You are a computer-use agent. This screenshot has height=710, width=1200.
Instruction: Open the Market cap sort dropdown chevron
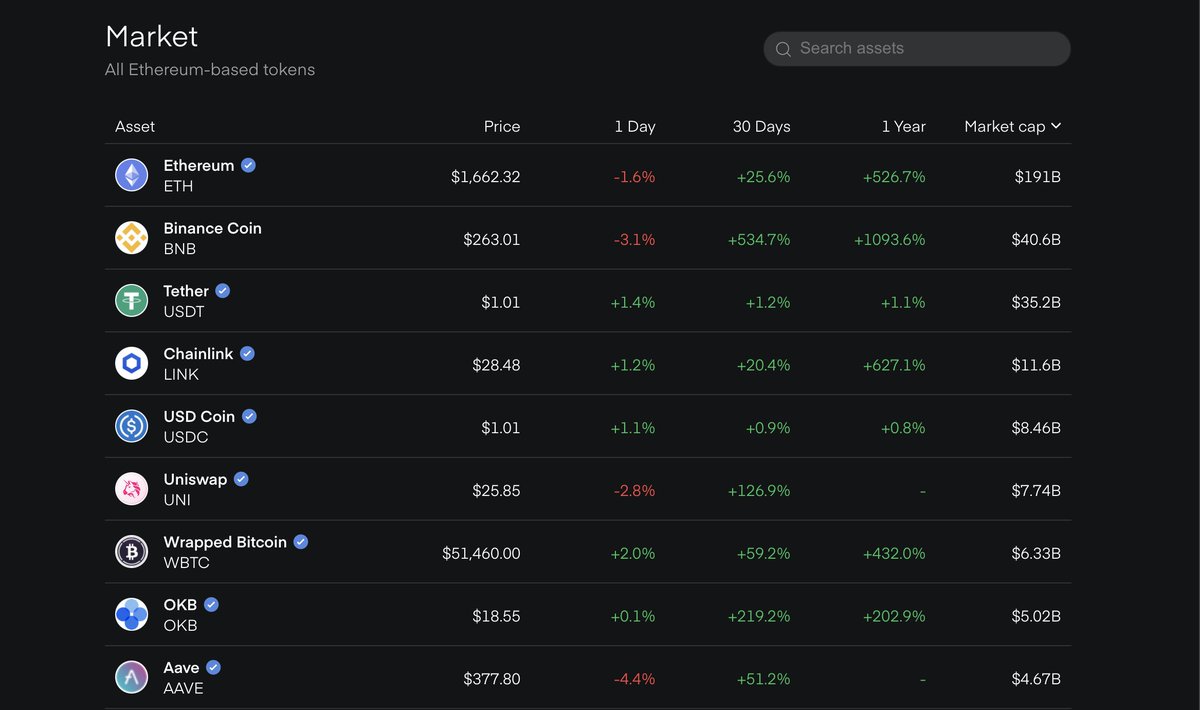pyautogui.click(x=1056, y=126)
